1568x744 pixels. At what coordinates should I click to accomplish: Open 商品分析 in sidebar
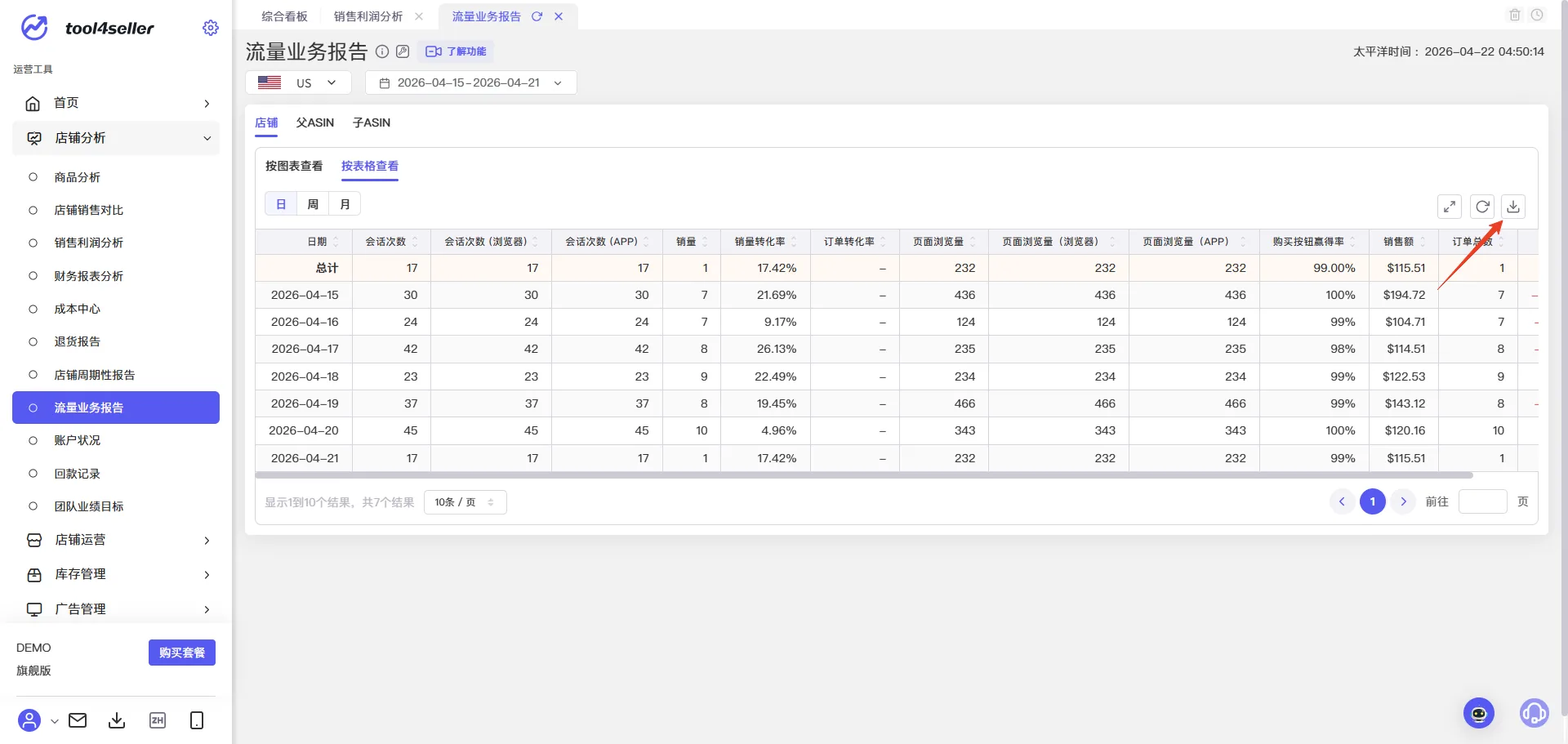116,177
